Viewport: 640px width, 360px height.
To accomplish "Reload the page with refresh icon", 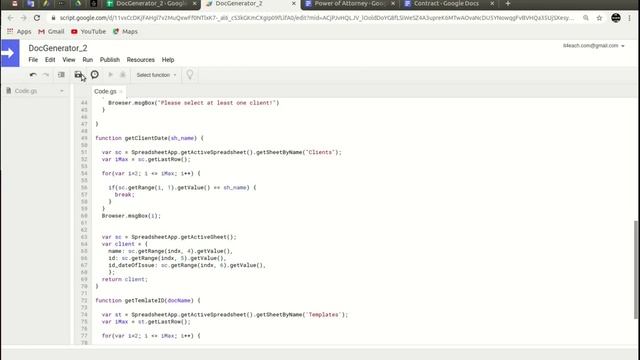I will click(37, 18).
